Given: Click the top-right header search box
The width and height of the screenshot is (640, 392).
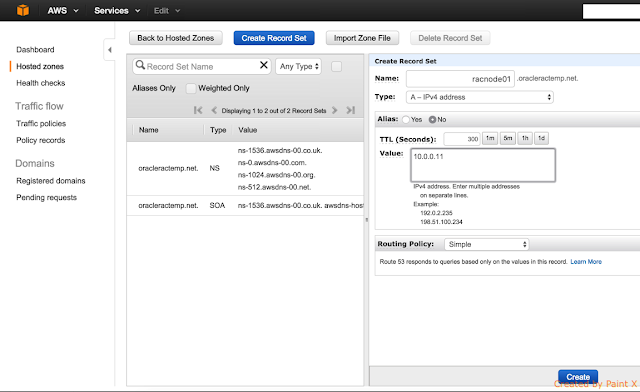Looking at the screenshot, I should tap(611, 11).
